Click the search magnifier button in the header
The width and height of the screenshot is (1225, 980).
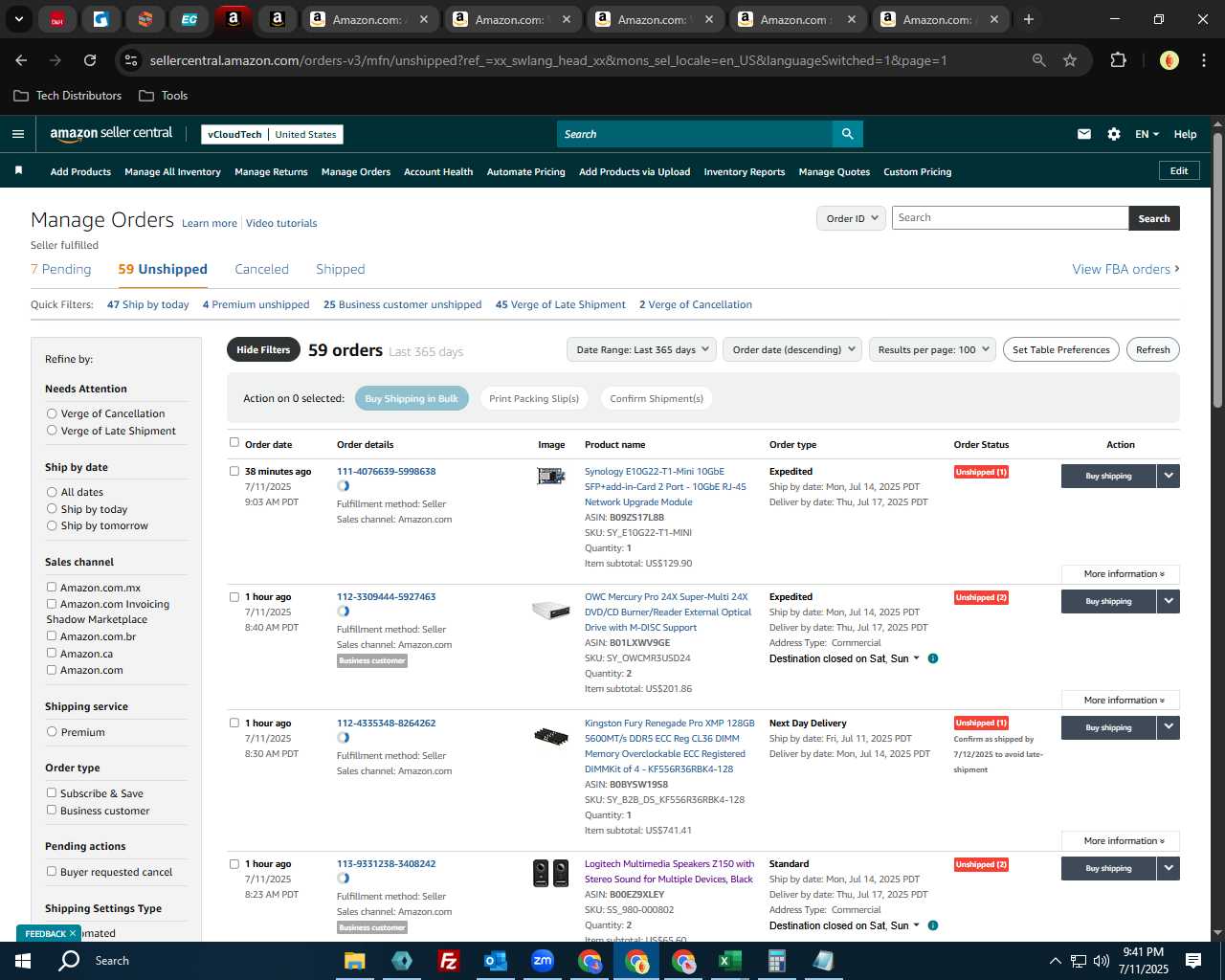847,134
